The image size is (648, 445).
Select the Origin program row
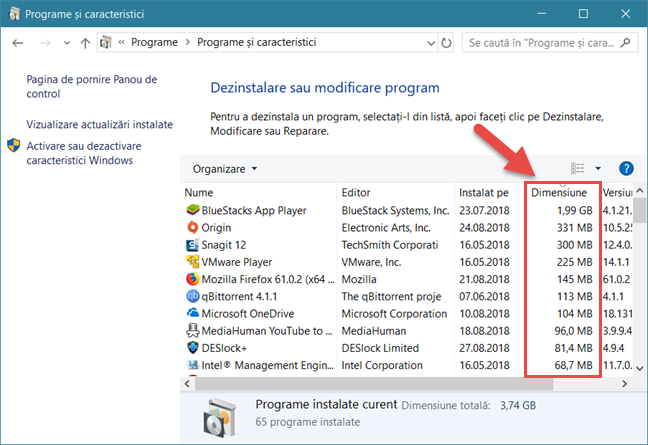click(407, 228)
